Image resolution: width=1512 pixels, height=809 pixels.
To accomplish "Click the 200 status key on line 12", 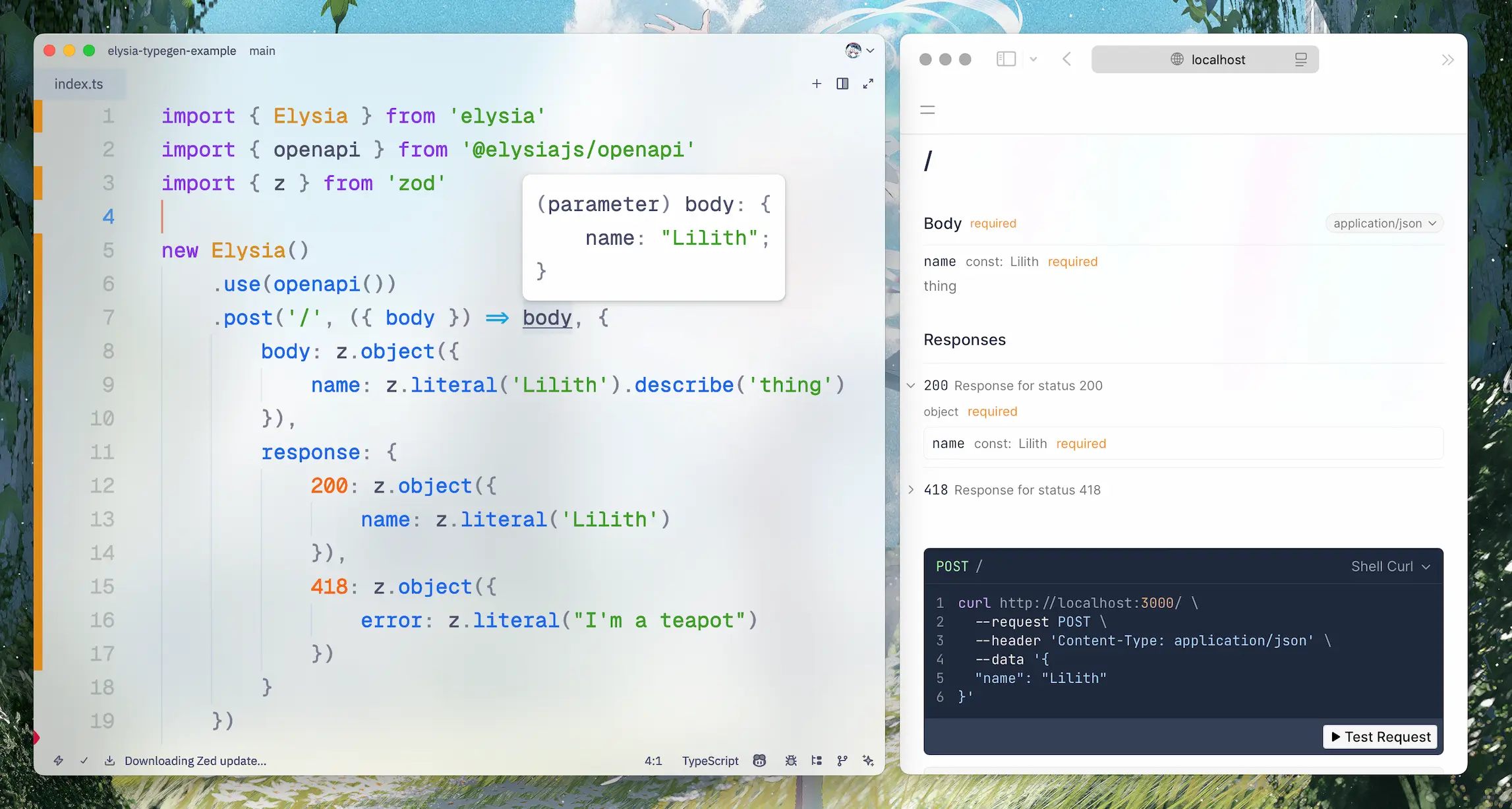I will coord(329,486).
